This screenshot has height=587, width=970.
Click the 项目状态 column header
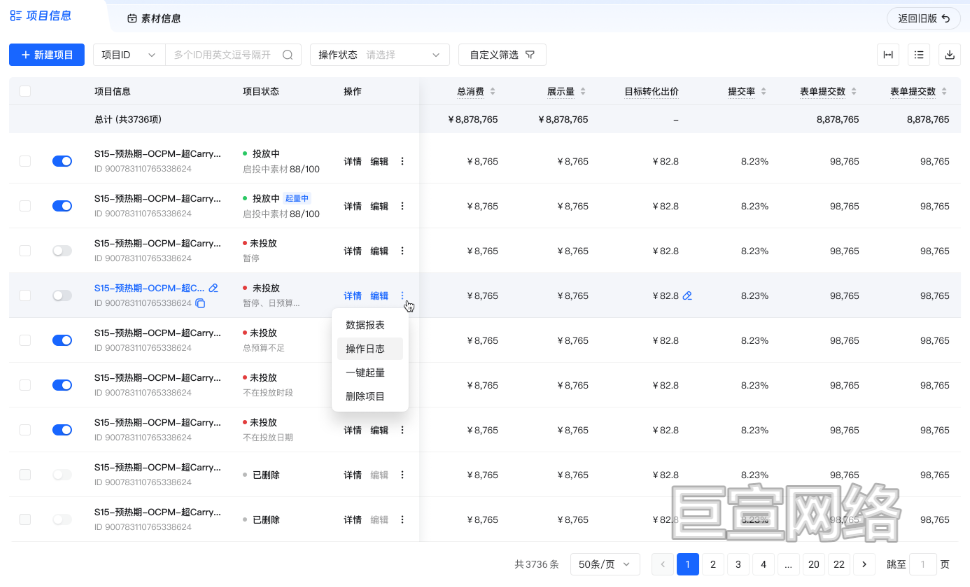(260, 92)
